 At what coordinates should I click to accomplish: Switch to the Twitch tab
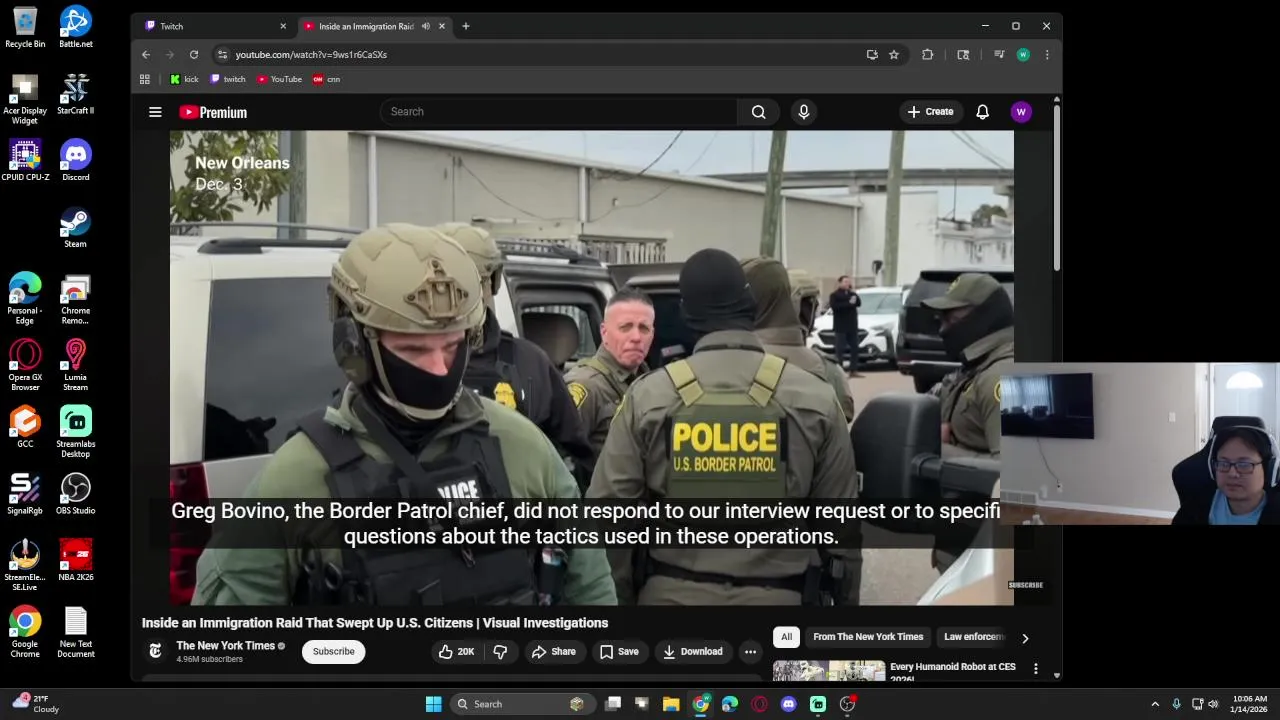click(x=215, y=26)
